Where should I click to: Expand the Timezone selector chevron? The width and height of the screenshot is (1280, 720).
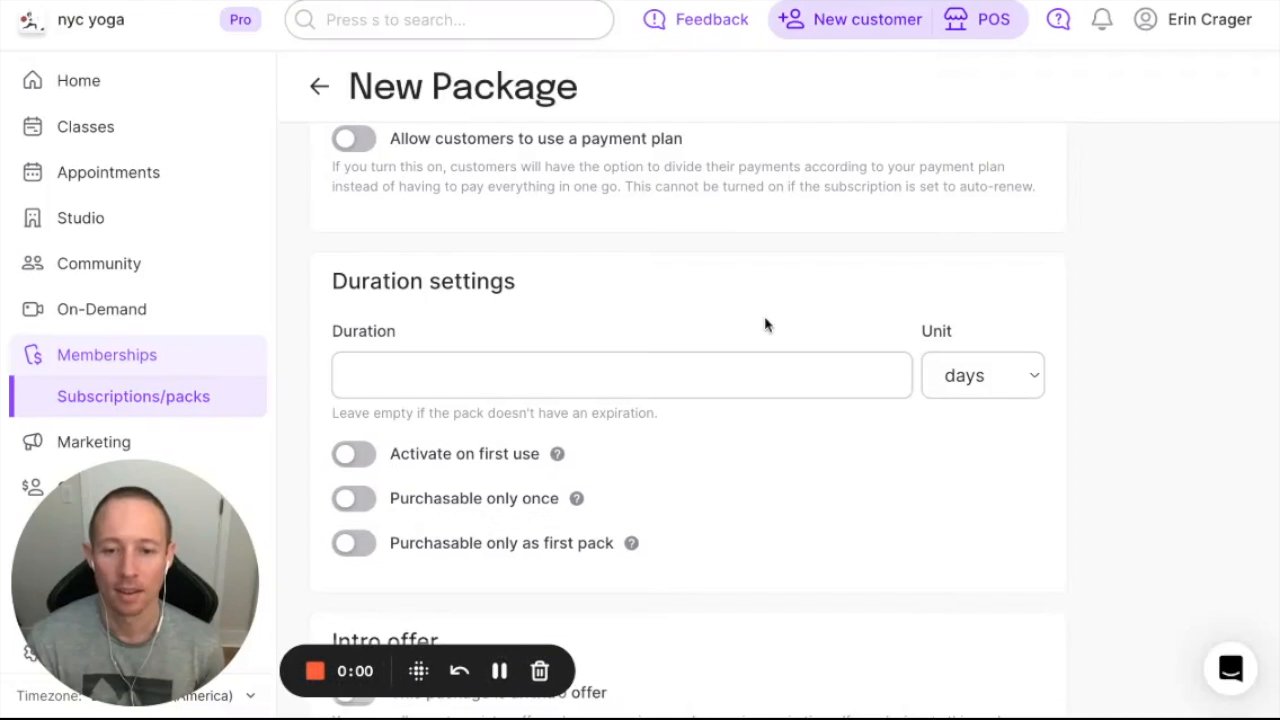pyautogui.click(x=250, y=696)
